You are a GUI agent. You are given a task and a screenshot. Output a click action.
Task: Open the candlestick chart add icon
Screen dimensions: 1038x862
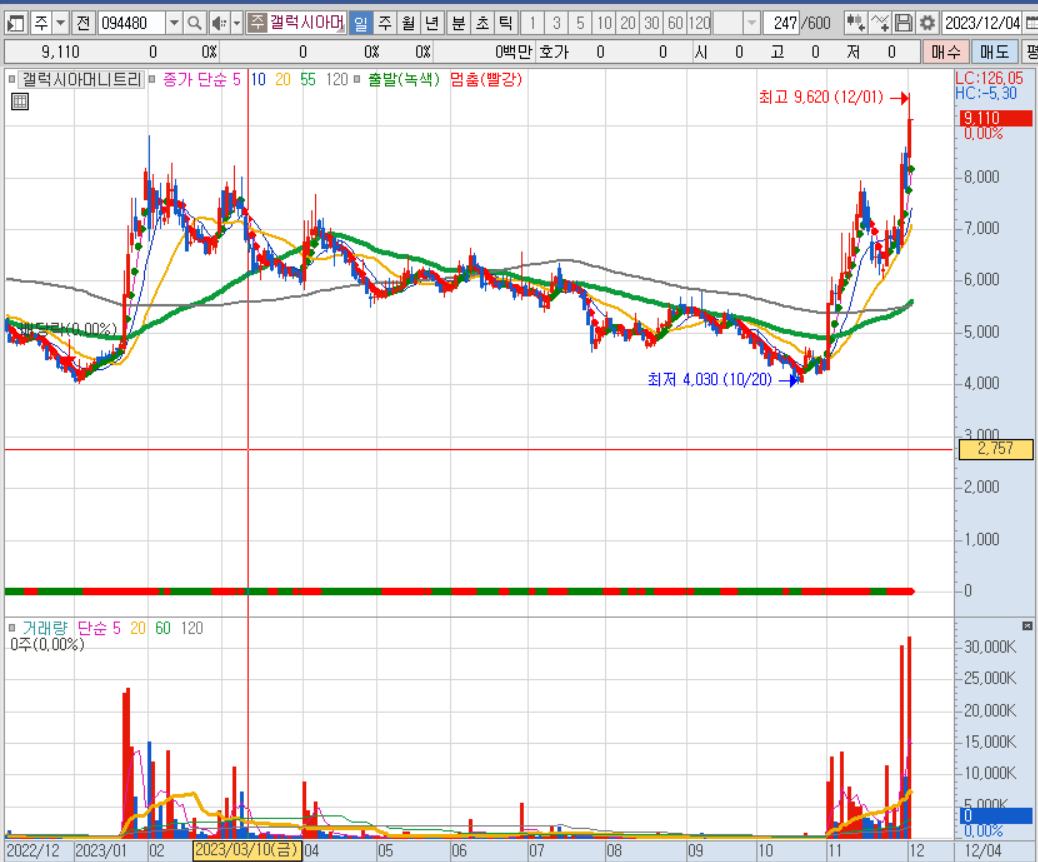[x=855, y=23]
